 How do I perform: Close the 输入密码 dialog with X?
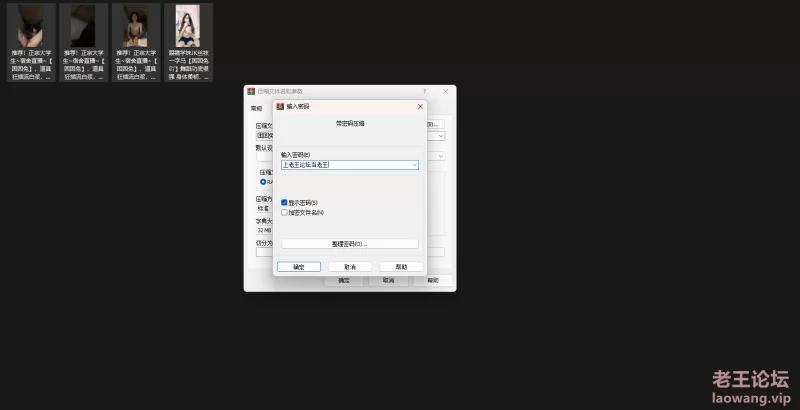(420, 107)
